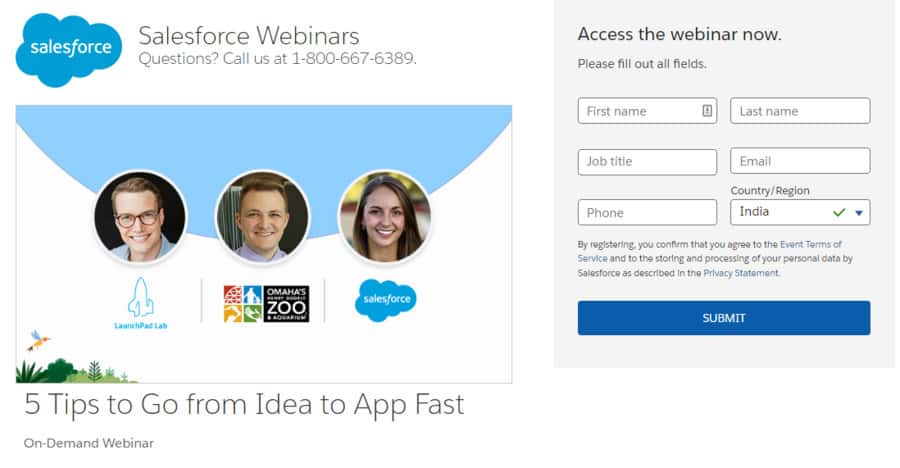The height and width of the screenshot is (468, 900).
Task: Click the middle speaker's portrait photo
Action: coord(262,216)
